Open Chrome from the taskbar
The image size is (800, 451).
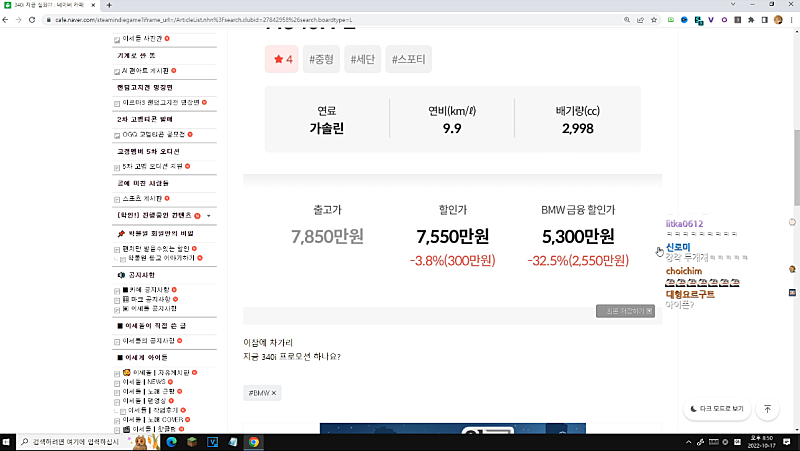254,442
